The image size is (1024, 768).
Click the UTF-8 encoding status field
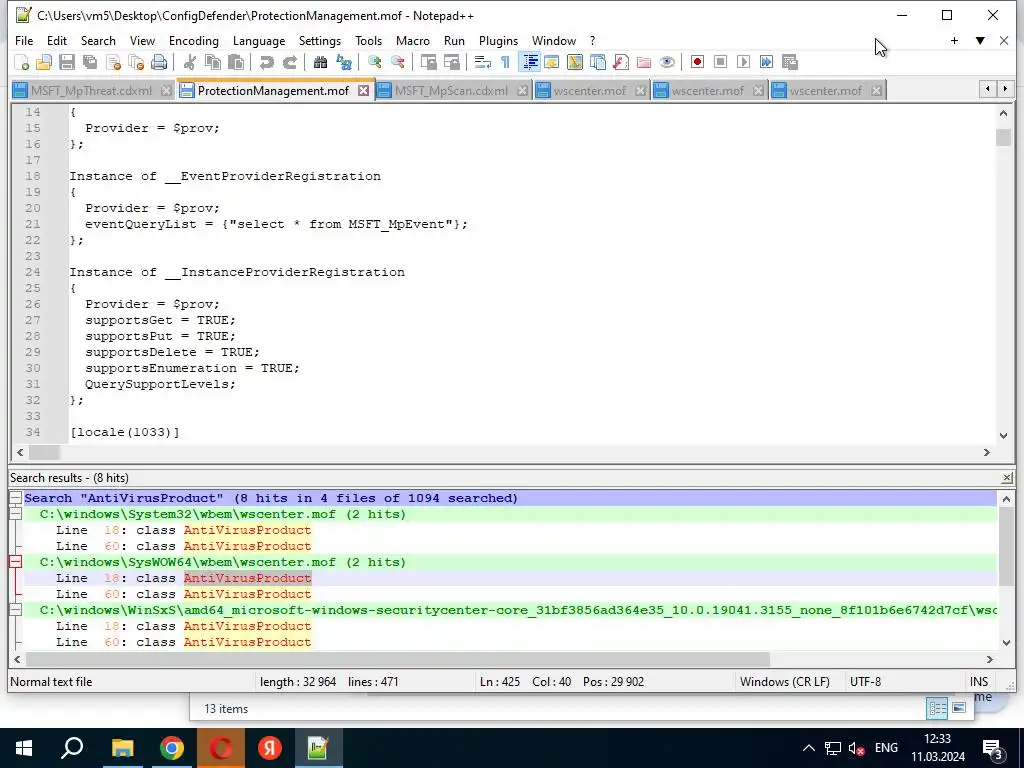(865, 682)
